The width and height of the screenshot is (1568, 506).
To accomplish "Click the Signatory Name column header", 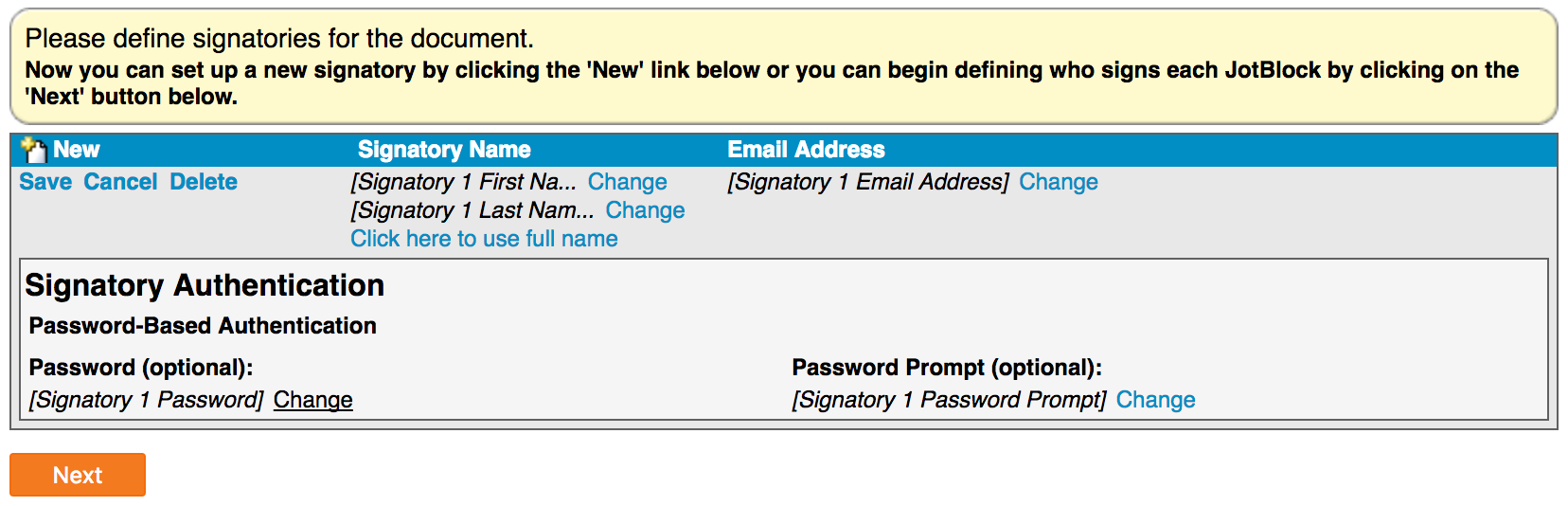I will 444,150.
